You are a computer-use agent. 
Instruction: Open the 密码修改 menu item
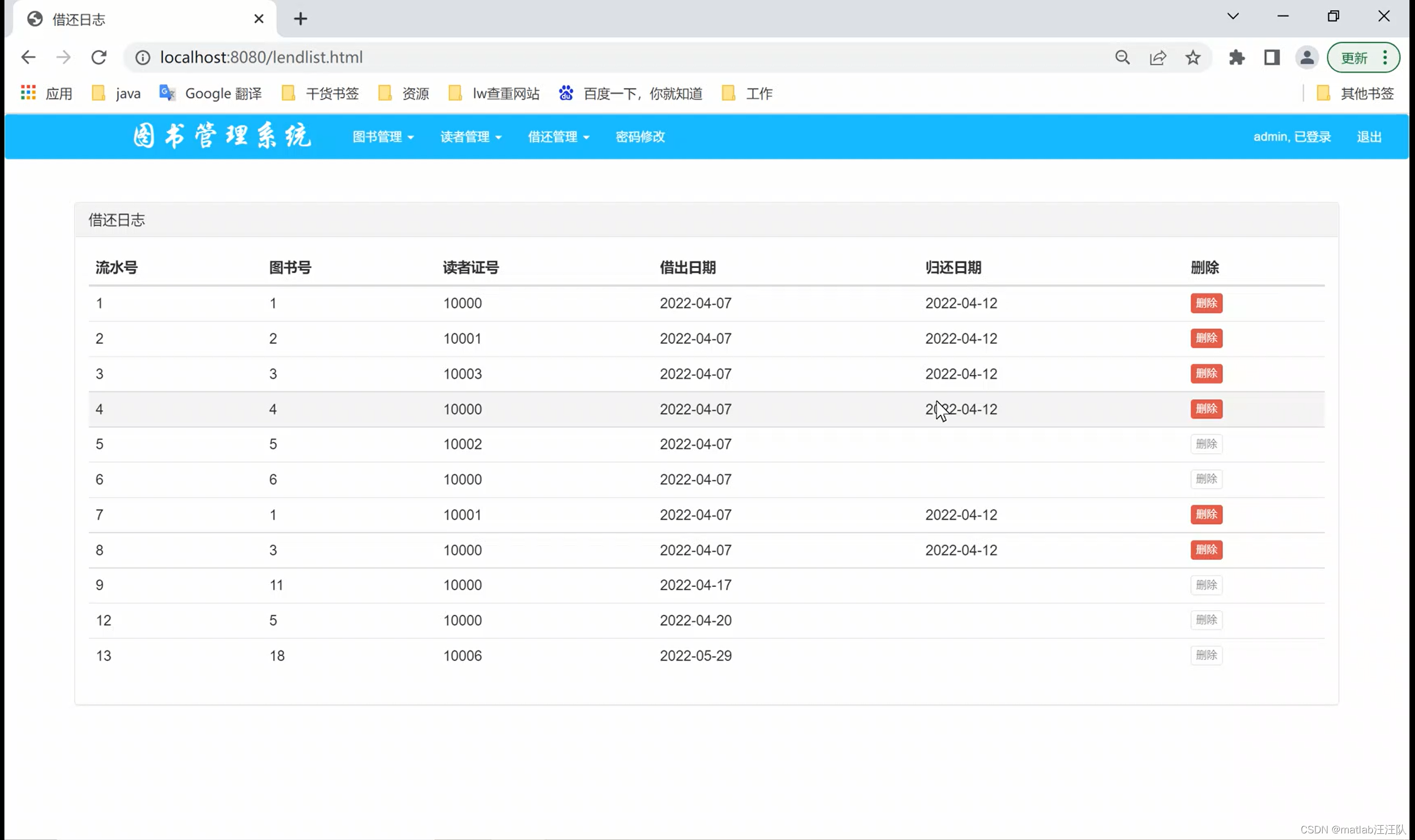pyautogui.click(x=640, y=137)
